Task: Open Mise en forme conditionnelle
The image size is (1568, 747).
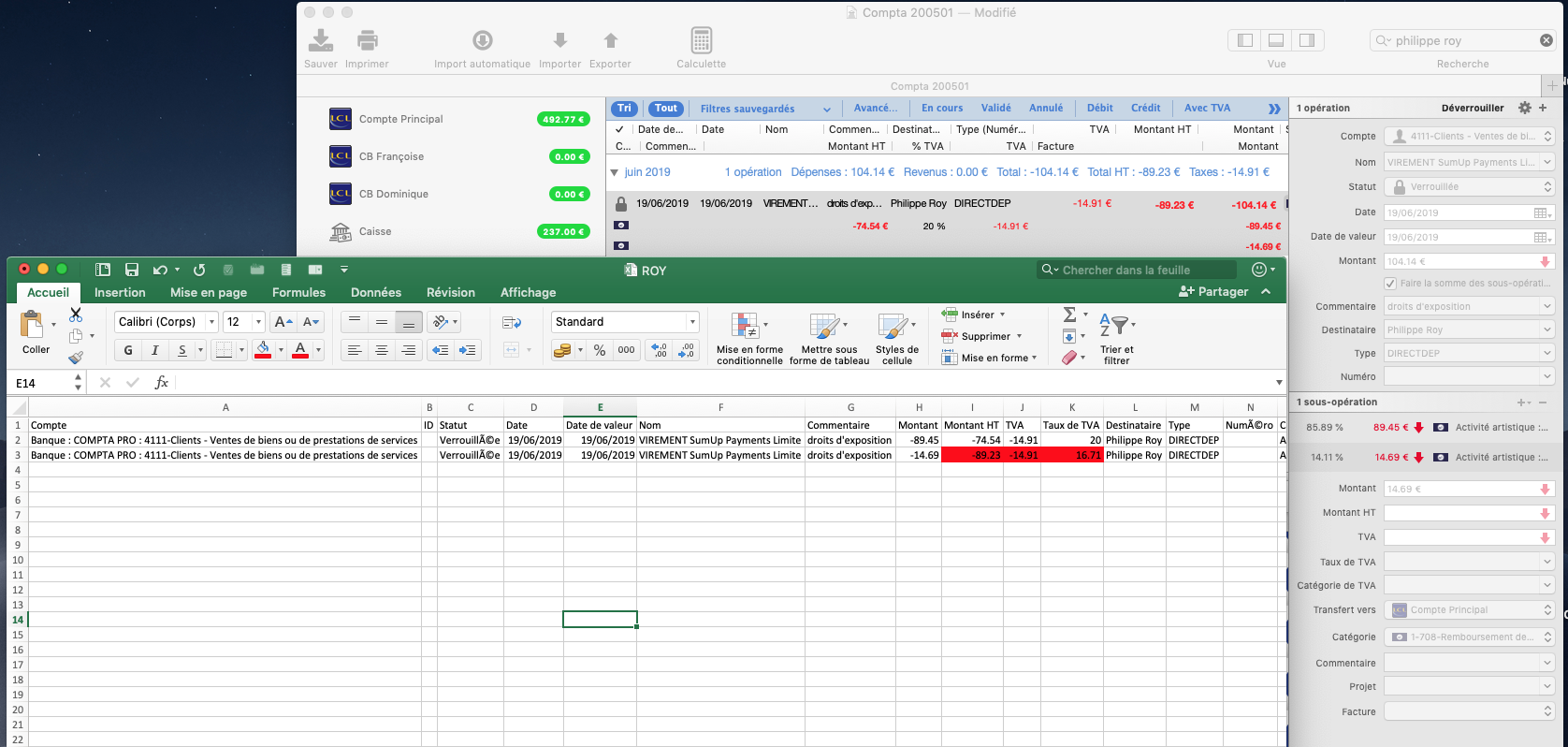Action: (749, 338)
